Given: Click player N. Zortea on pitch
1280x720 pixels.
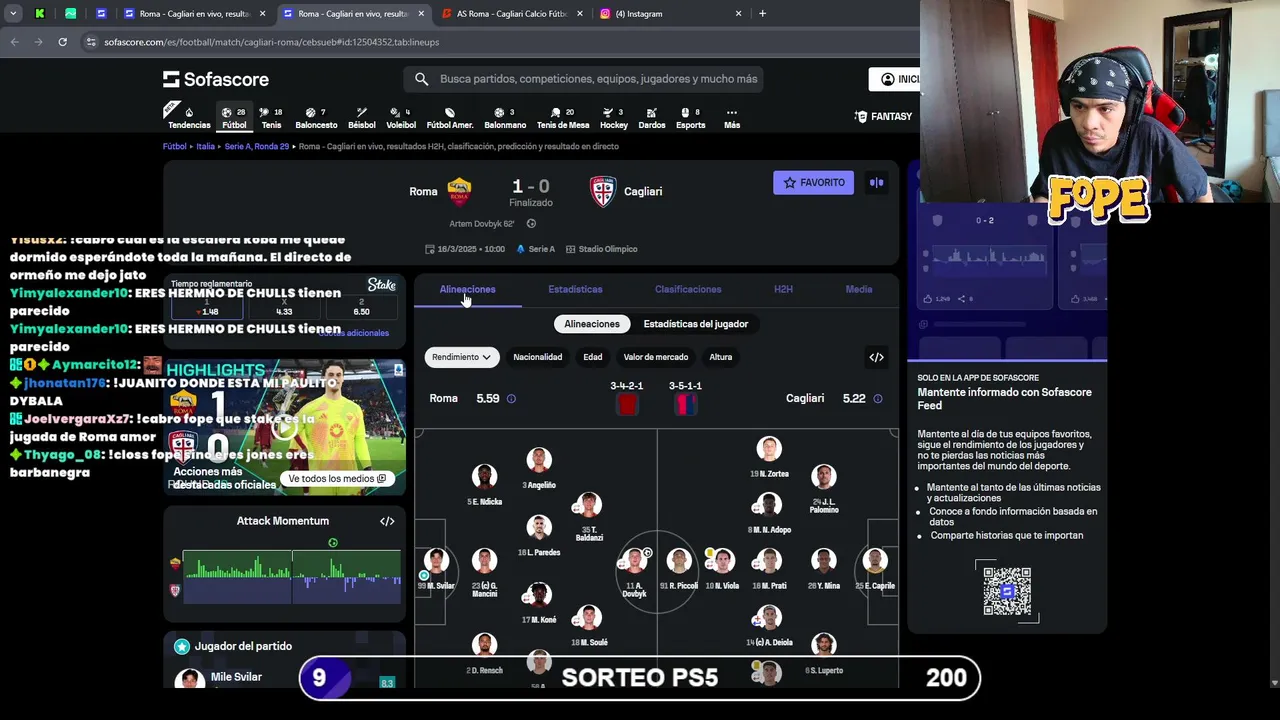Looking at the screenshot, I should coord(769,456).
